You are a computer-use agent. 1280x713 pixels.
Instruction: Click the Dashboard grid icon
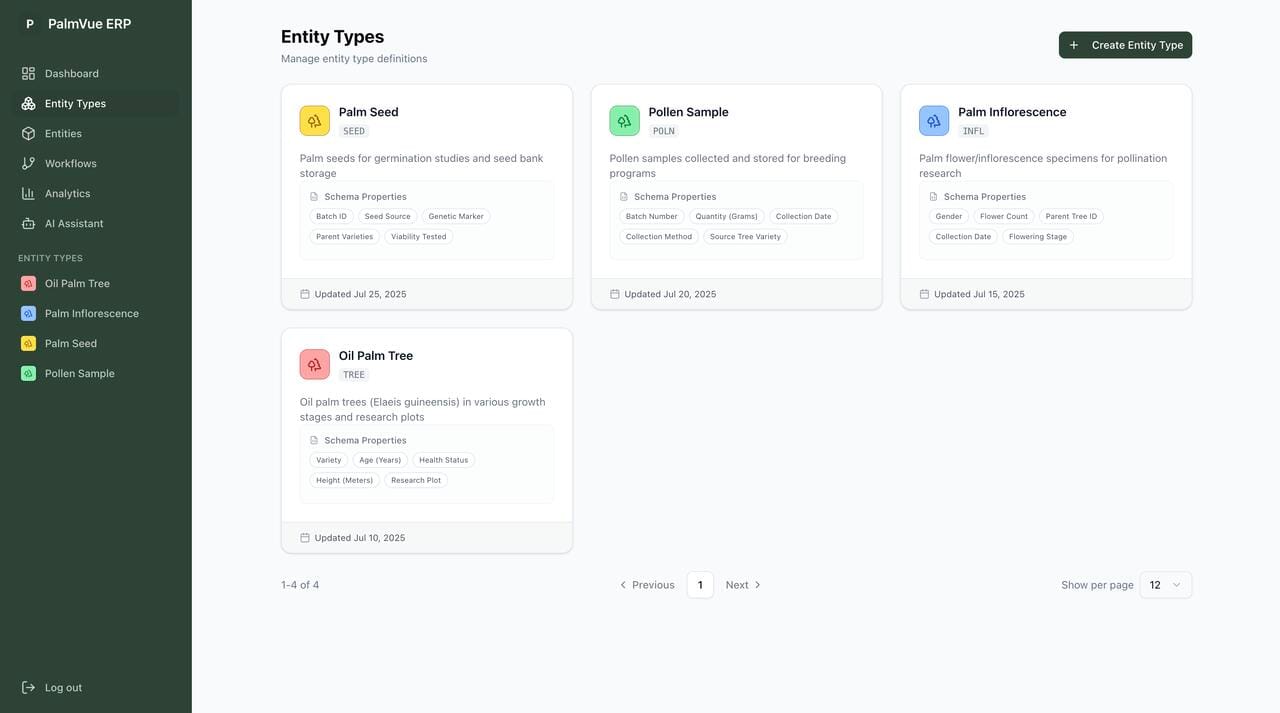(x=28, y=74)
